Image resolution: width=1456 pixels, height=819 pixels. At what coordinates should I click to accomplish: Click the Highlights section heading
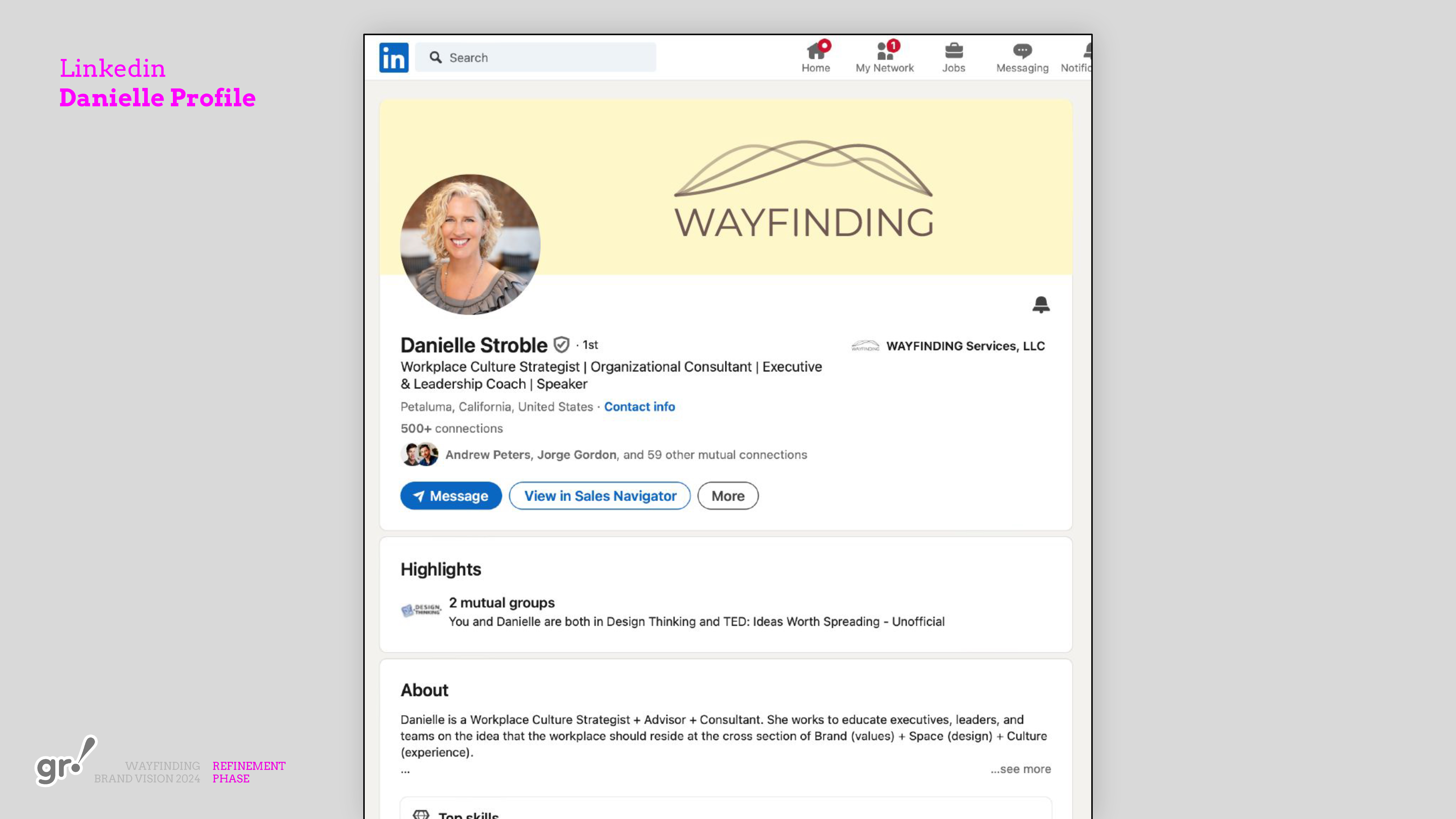441,569
